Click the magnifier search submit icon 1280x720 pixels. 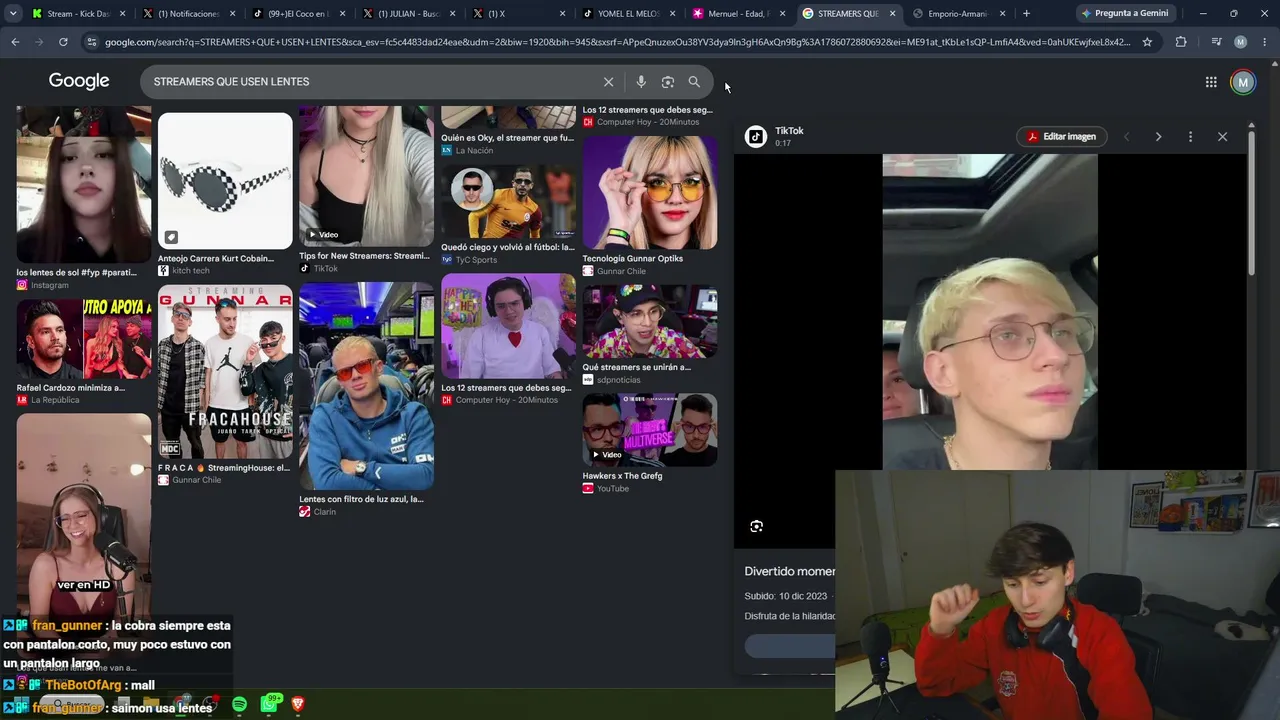pos(694,82)
